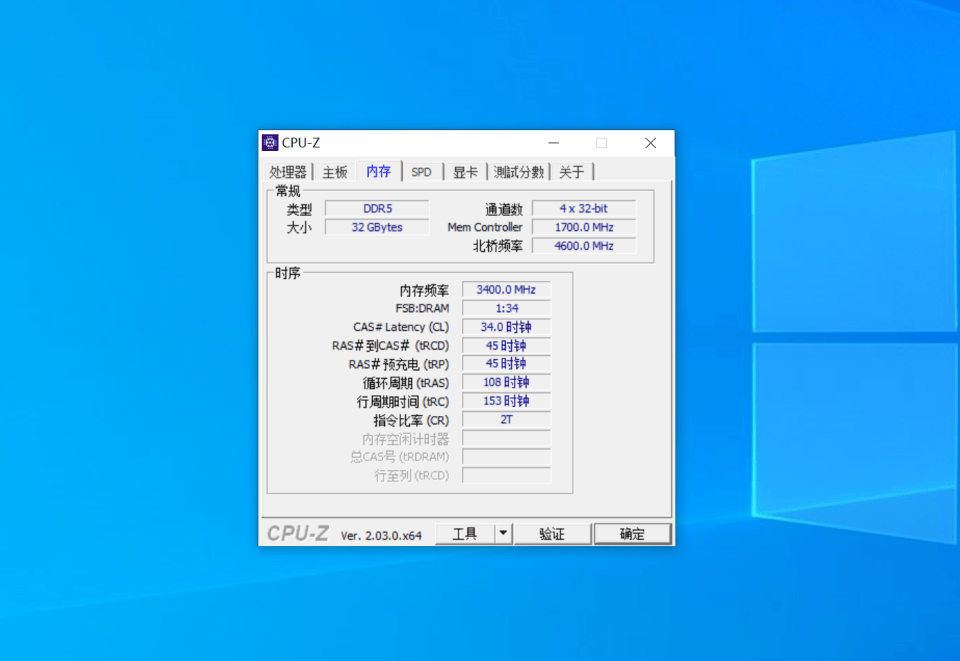Expand the 工具 dropdown arrow

(x=503, y=533)
